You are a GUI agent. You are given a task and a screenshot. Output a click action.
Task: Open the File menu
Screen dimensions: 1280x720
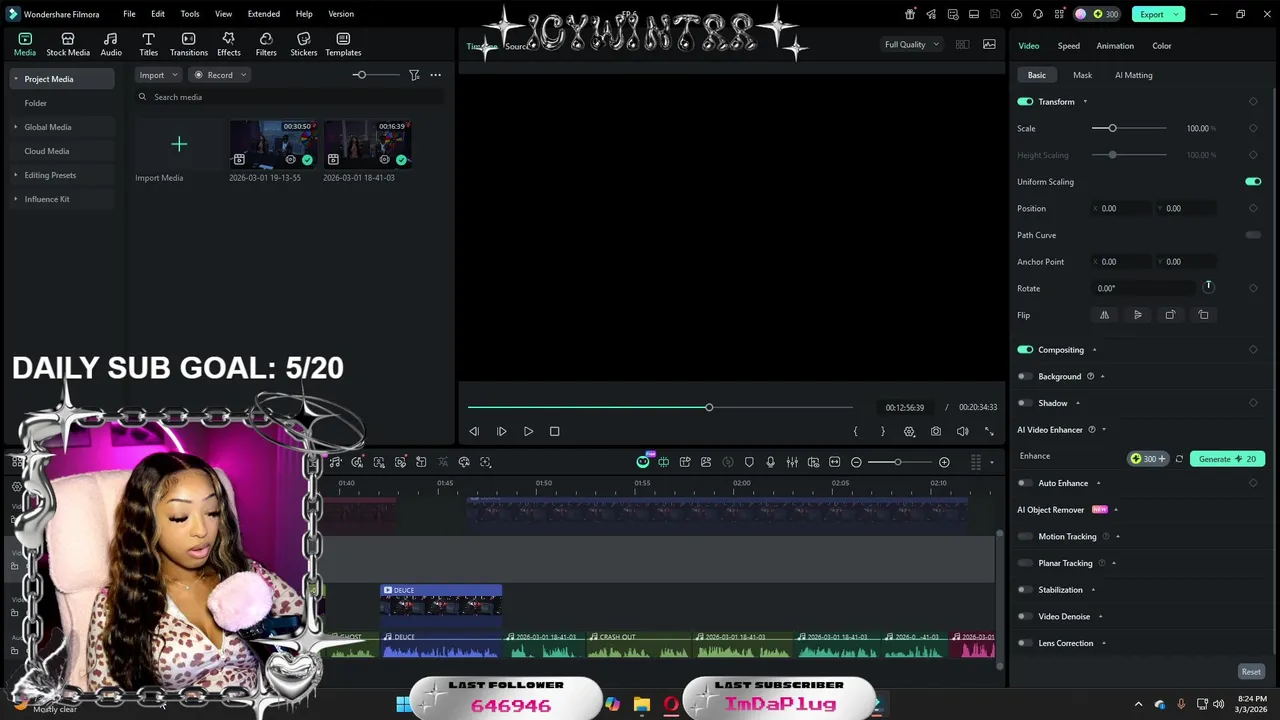tap(129, 14)
